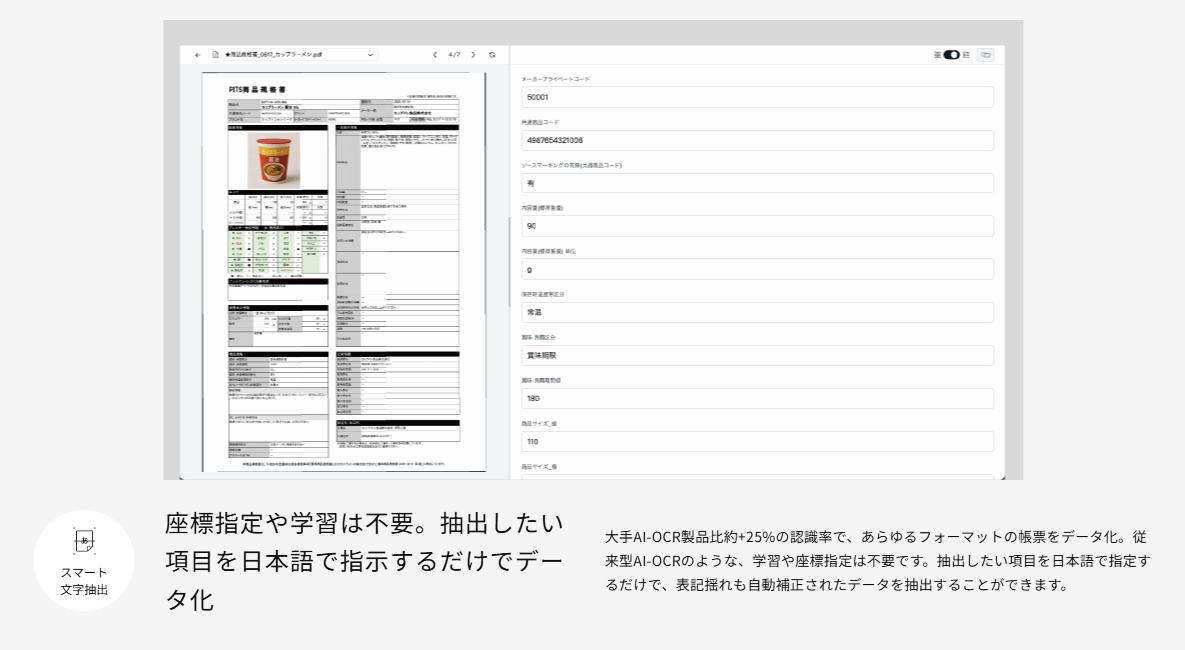Image resolution: width=1185 pixels, height=650 pixels.
Task: Go to previous page with left chevron
Action: [x=436, y=55]
